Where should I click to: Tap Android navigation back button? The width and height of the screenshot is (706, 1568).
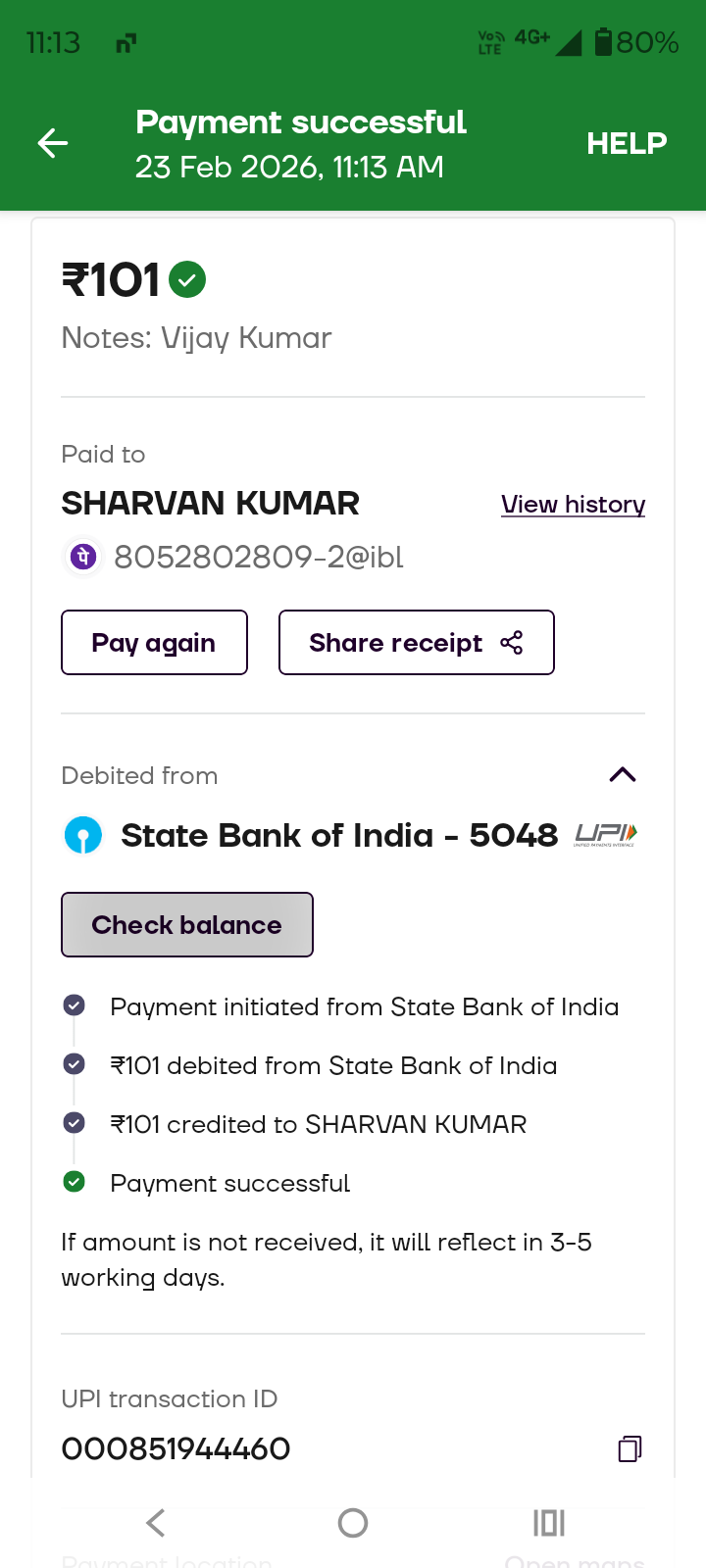pyautogui.click(x=156, y=1523)
